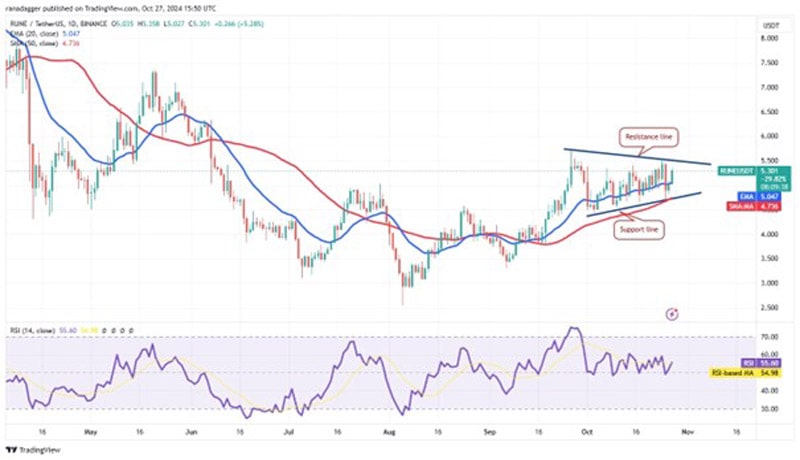Screen dimensions: 800x460
Task: Click the 2.500 price scale value
Action: tap(769, 308)
